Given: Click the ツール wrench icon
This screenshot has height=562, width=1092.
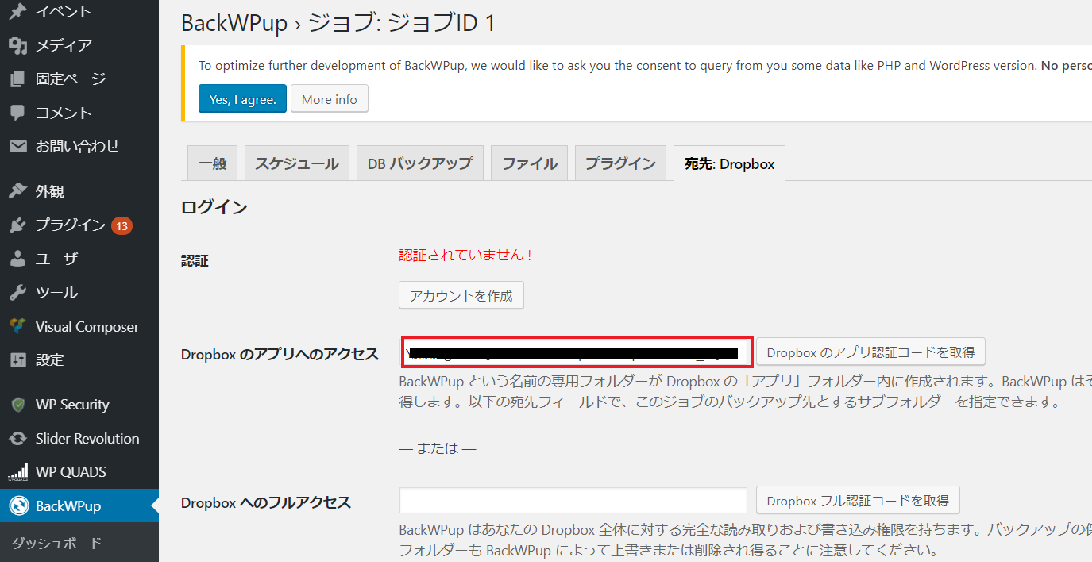Looking at the screenshot, I should tap(17, 292).
